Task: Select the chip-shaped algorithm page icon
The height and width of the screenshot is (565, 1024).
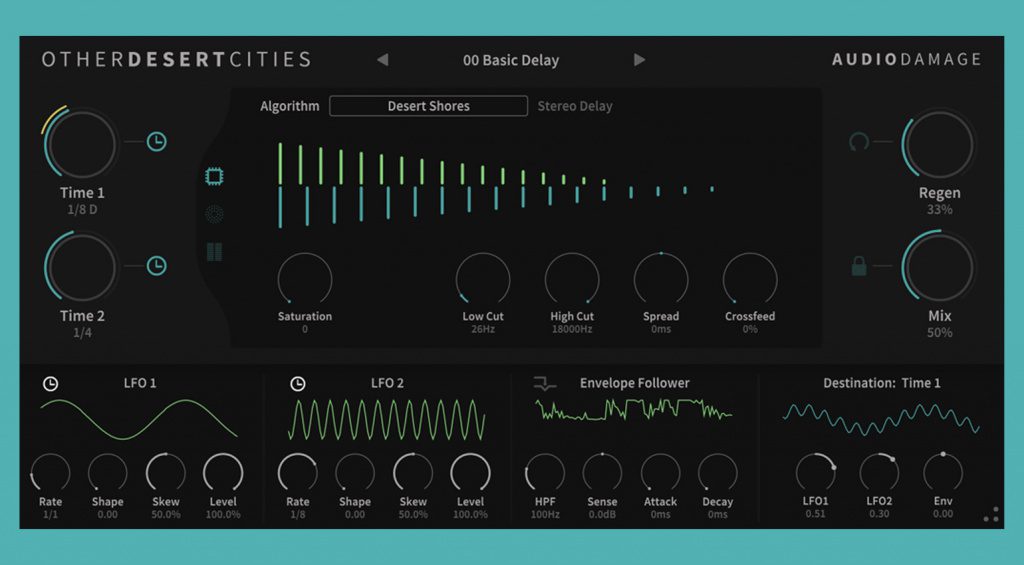Action: [214, 176]
